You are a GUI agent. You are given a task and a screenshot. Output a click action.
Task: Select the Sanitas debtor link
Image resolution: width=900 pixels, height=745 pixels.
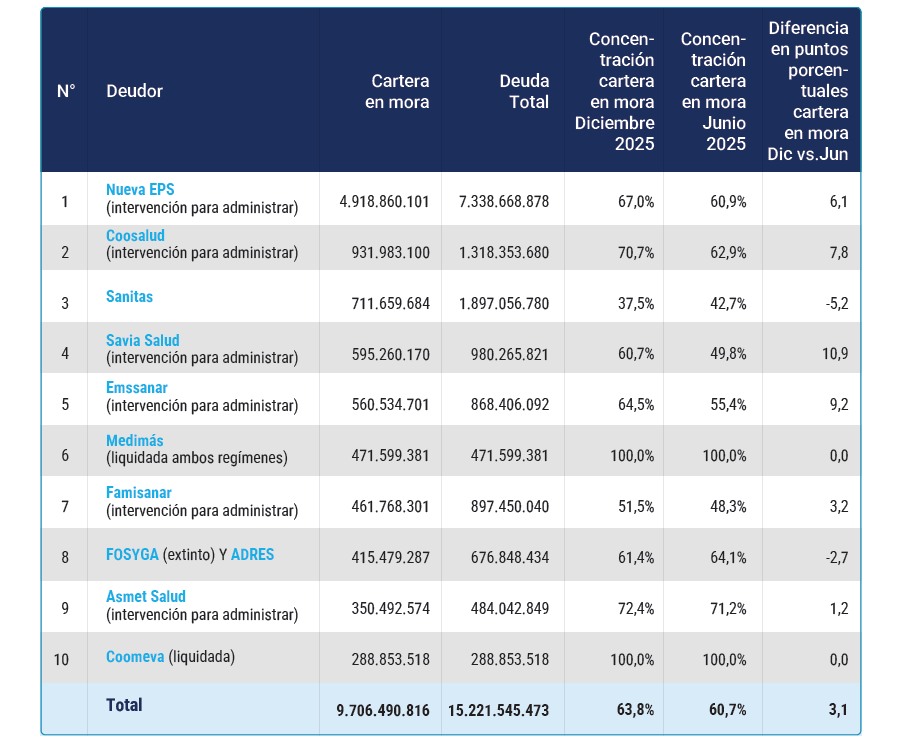(130, 296)
